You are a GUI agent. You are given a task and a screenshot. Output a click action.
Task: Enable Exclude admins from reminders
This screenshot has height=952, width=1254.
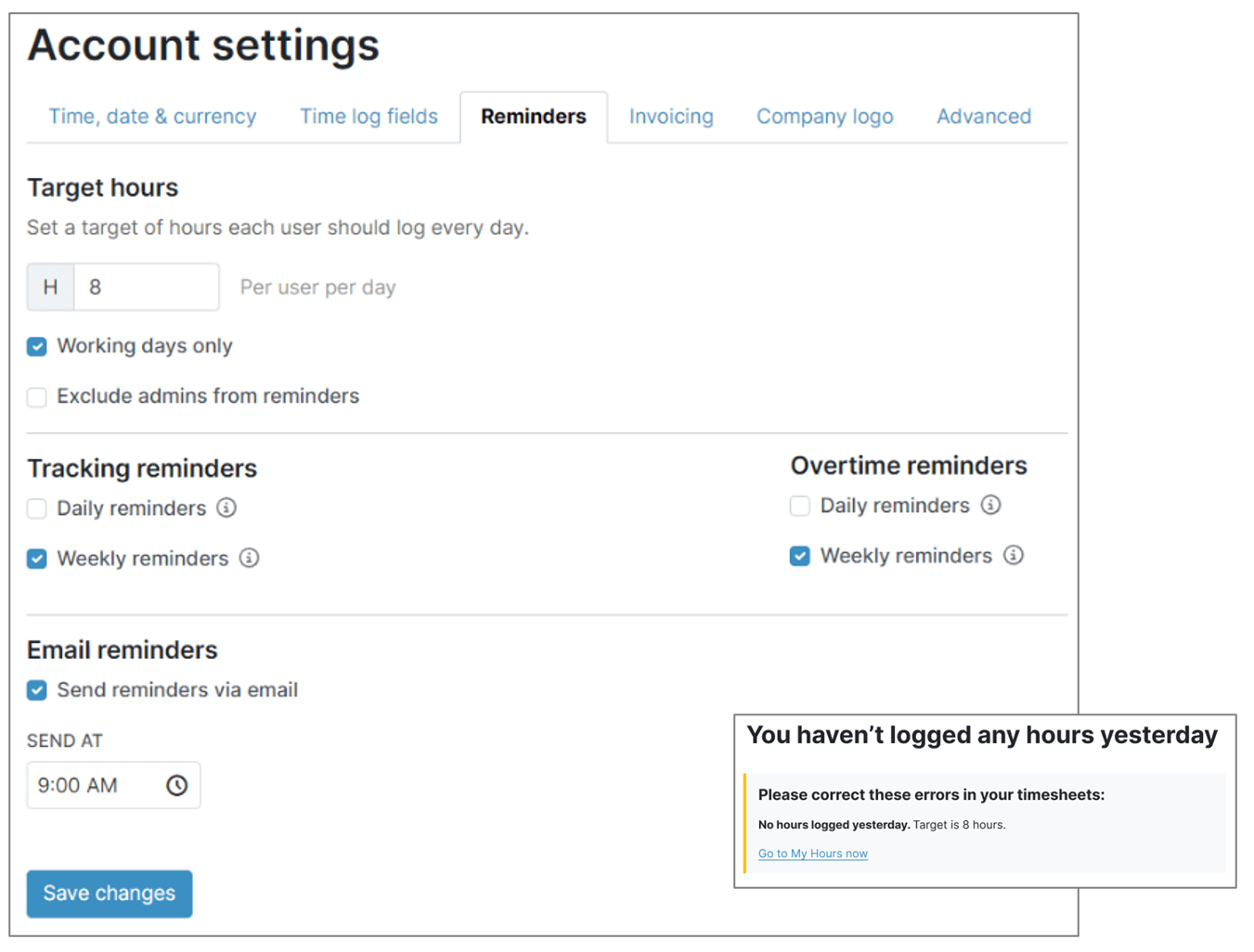36,397
